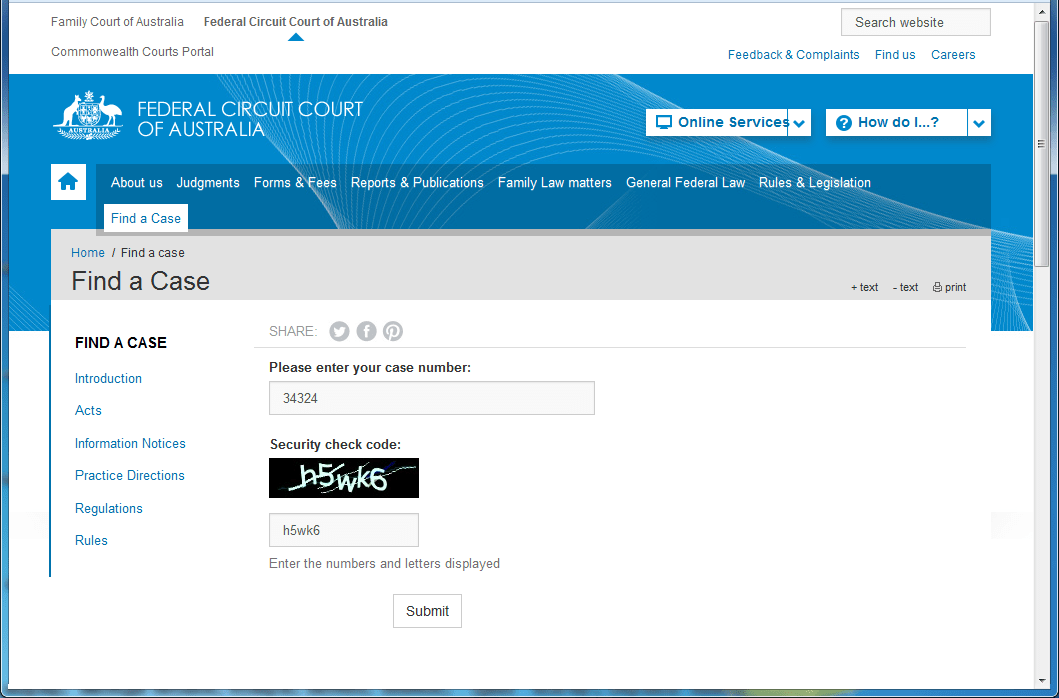The height and width of the screenshot is (698, 1059).
Task: Share page on Facebook
Action: pyautogui.click(x=366, y=331)
